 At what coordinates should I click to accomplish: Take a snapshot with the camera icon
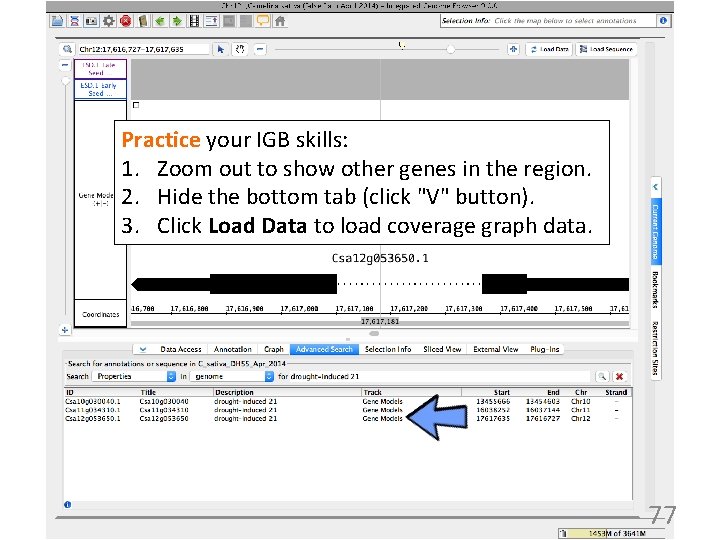[x=91, y=21]
